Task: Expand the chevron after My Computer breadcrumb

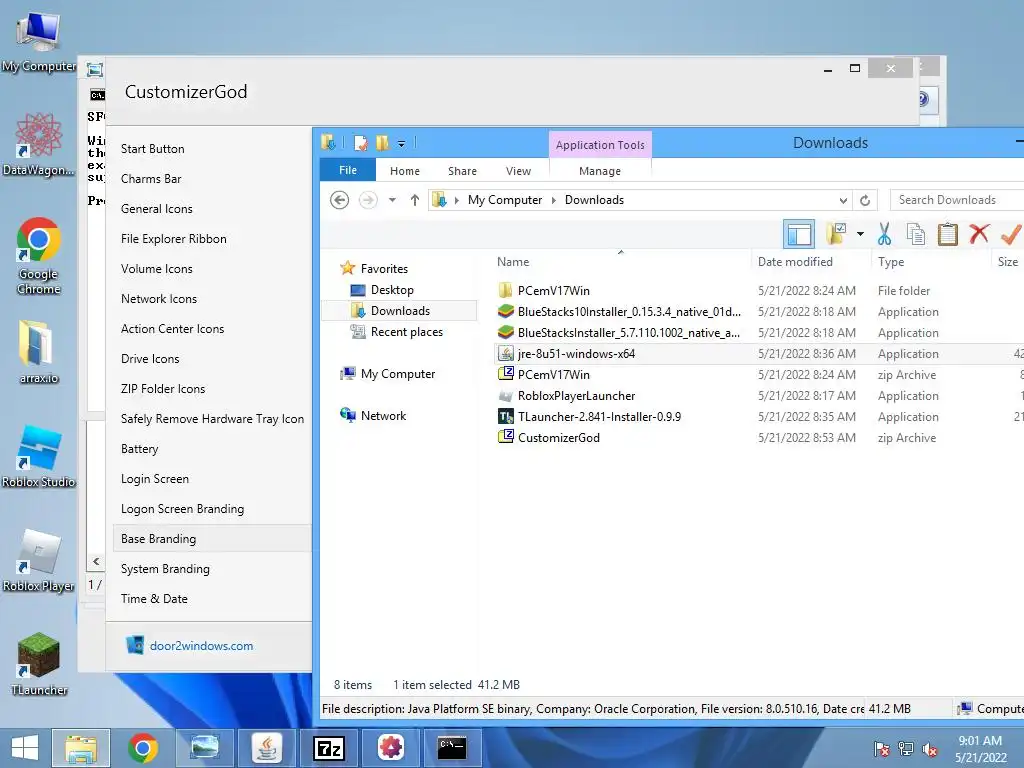Action: 554,200
